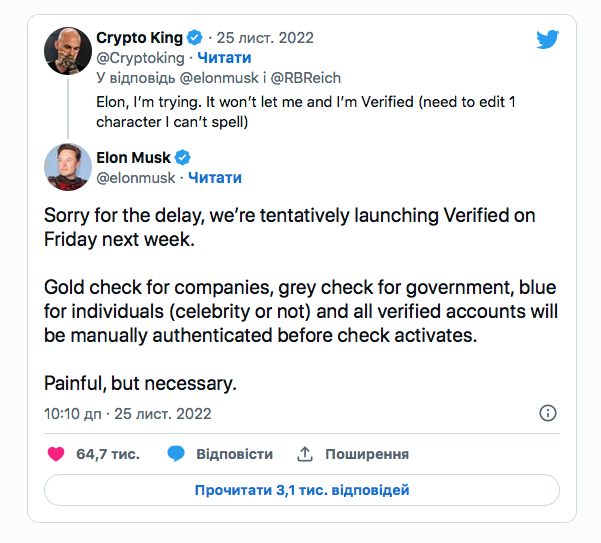Click Crypto King's verified badge

coord(196,38)
